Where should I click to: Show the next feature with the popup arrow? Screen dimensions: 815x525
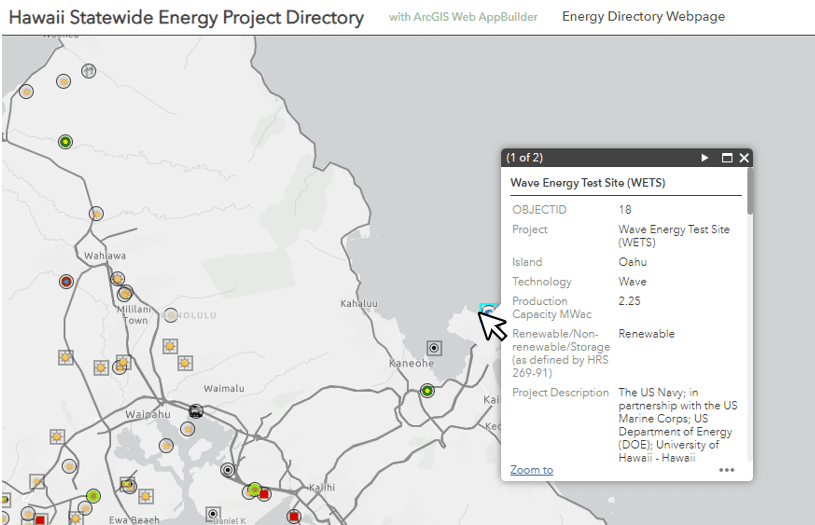[x=704, y=158]
